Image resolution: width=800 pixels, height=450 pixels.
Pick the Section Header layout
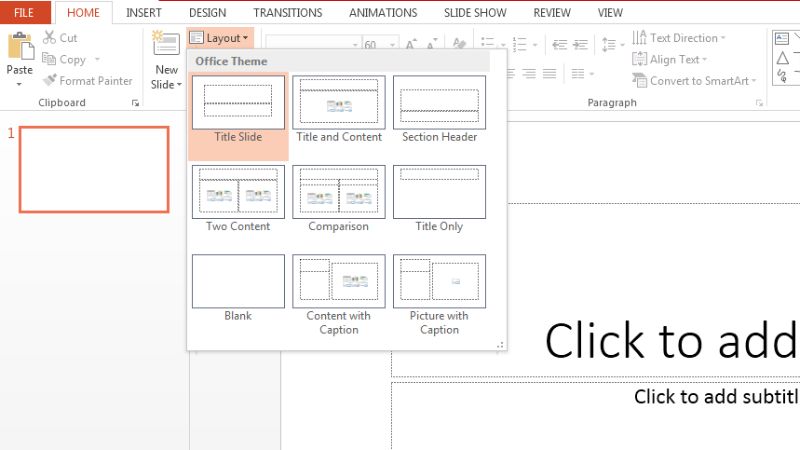click(x=439, y=110)
